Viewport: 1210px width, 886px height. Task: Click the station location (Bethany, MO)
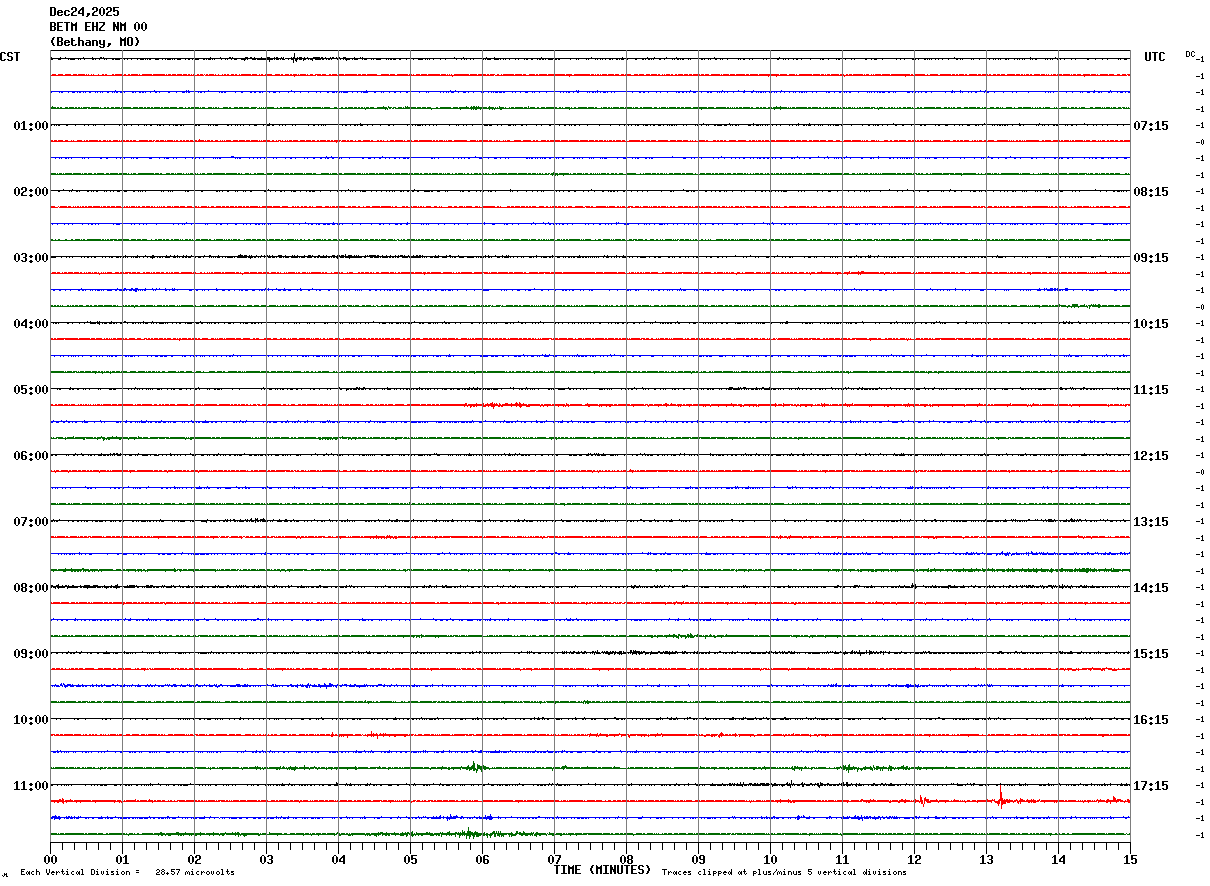click(95, 42)
